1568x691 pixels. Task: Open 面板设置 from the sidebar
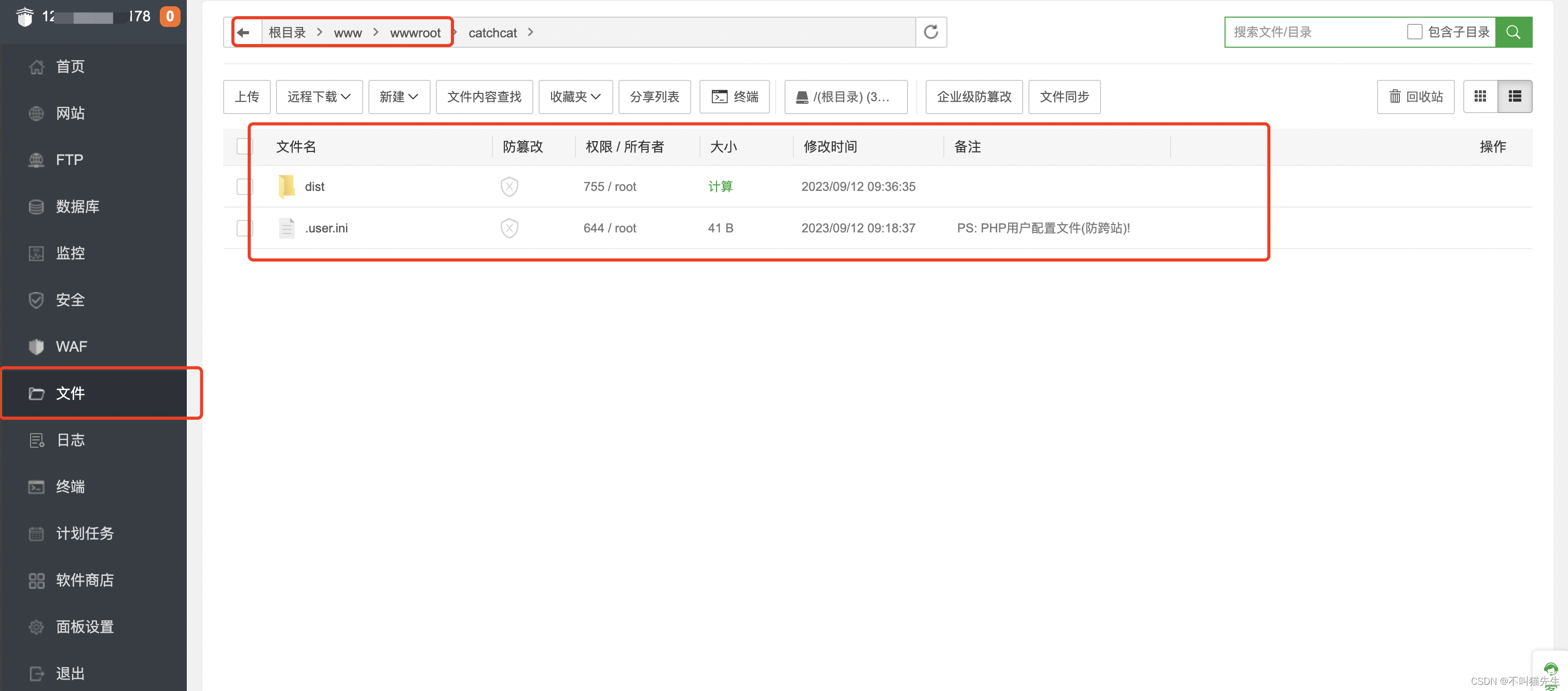tap(93, 627)
